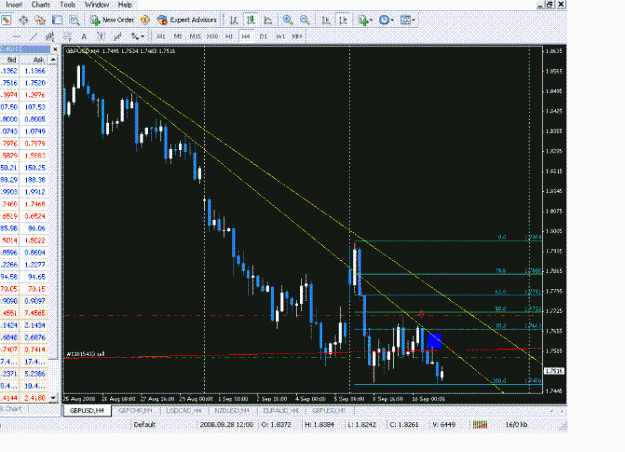Screen dimensions: 625x452
Task: Close the Market Watch panel
Action: tap(55, 49)
